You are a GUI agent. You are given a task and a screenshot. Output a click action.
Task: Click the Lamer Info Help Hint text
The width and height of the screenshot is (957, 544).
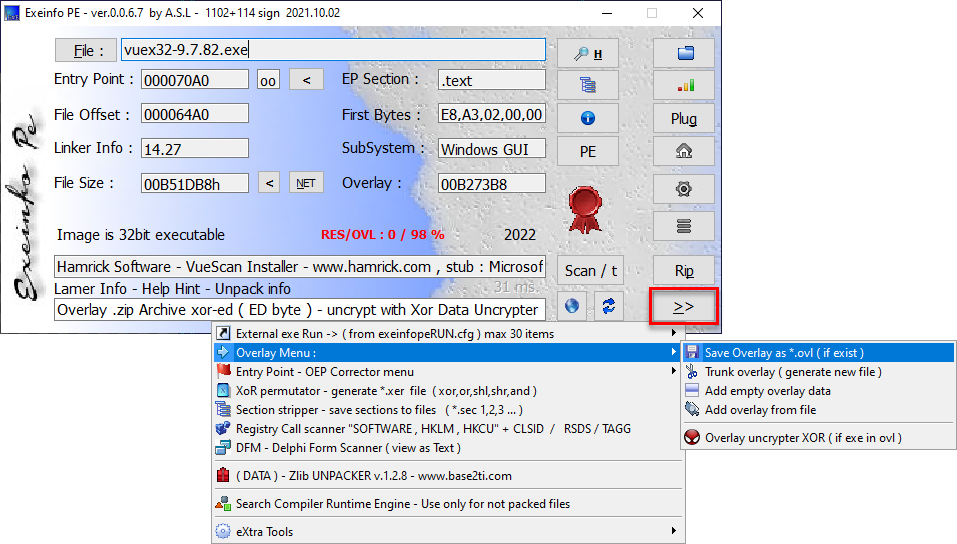pyautogui.click(x=172, y=288)
